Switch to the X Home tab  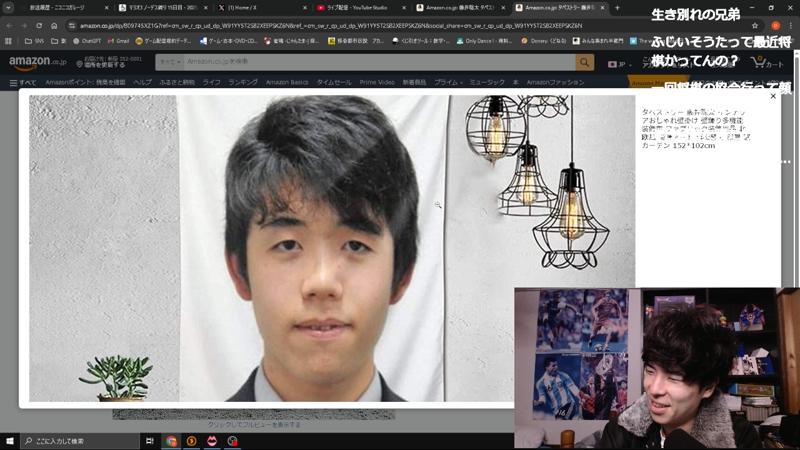click(263, 8)
